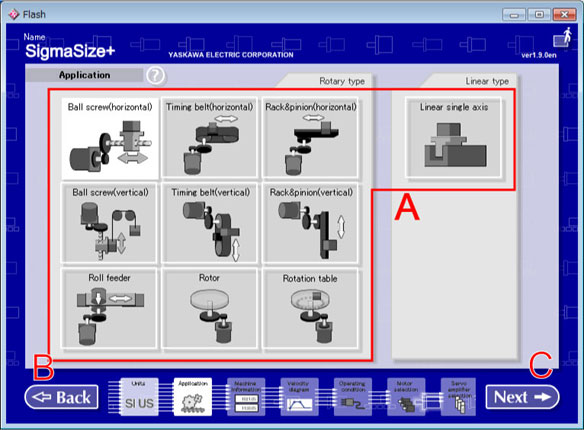Screen dimensions: 584x430
Task: Open the Motor selection step
Action: click(406, 397)
